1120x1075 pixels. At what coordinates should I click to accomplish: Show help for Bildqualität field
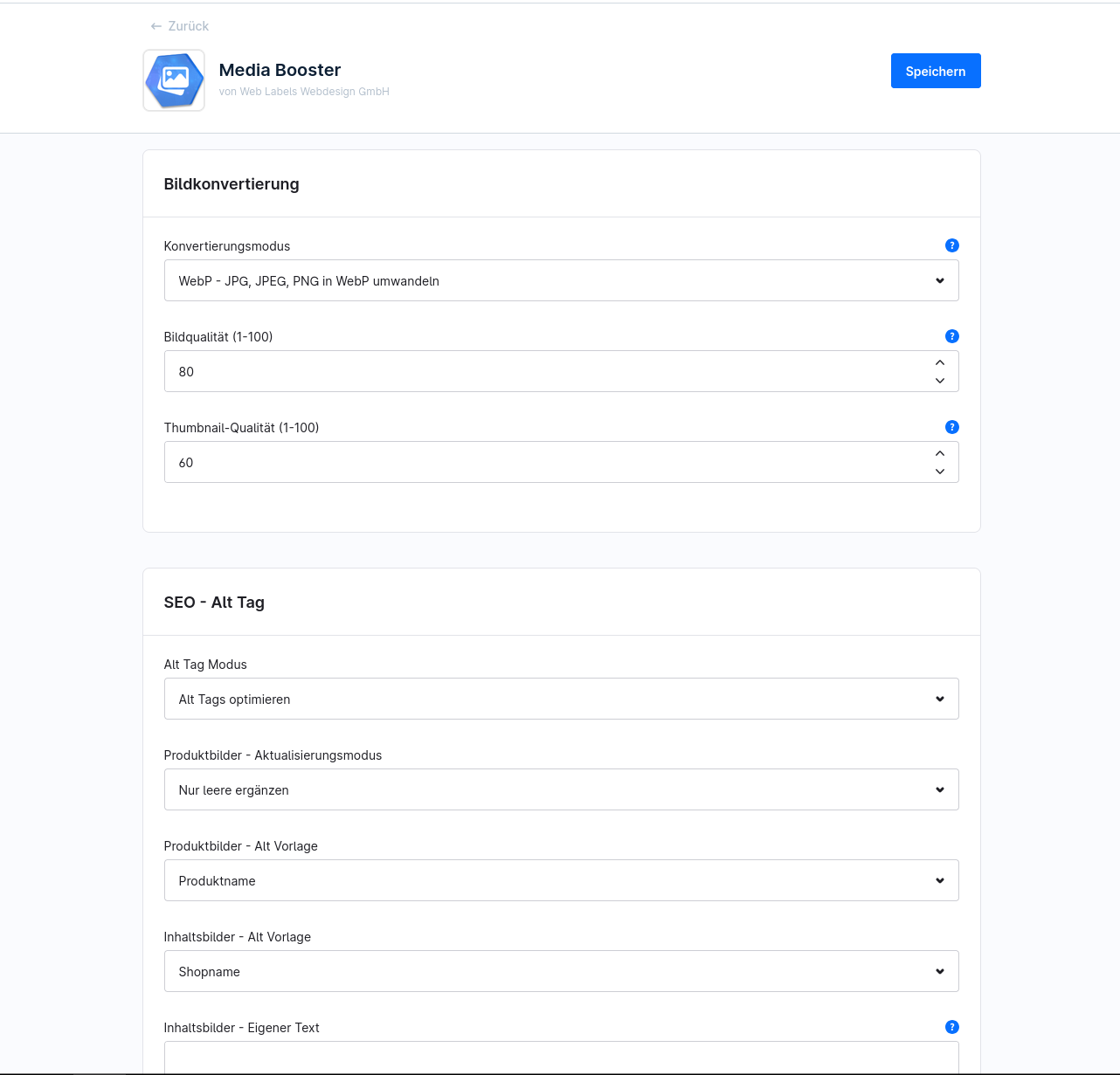(x=952, y=336)
